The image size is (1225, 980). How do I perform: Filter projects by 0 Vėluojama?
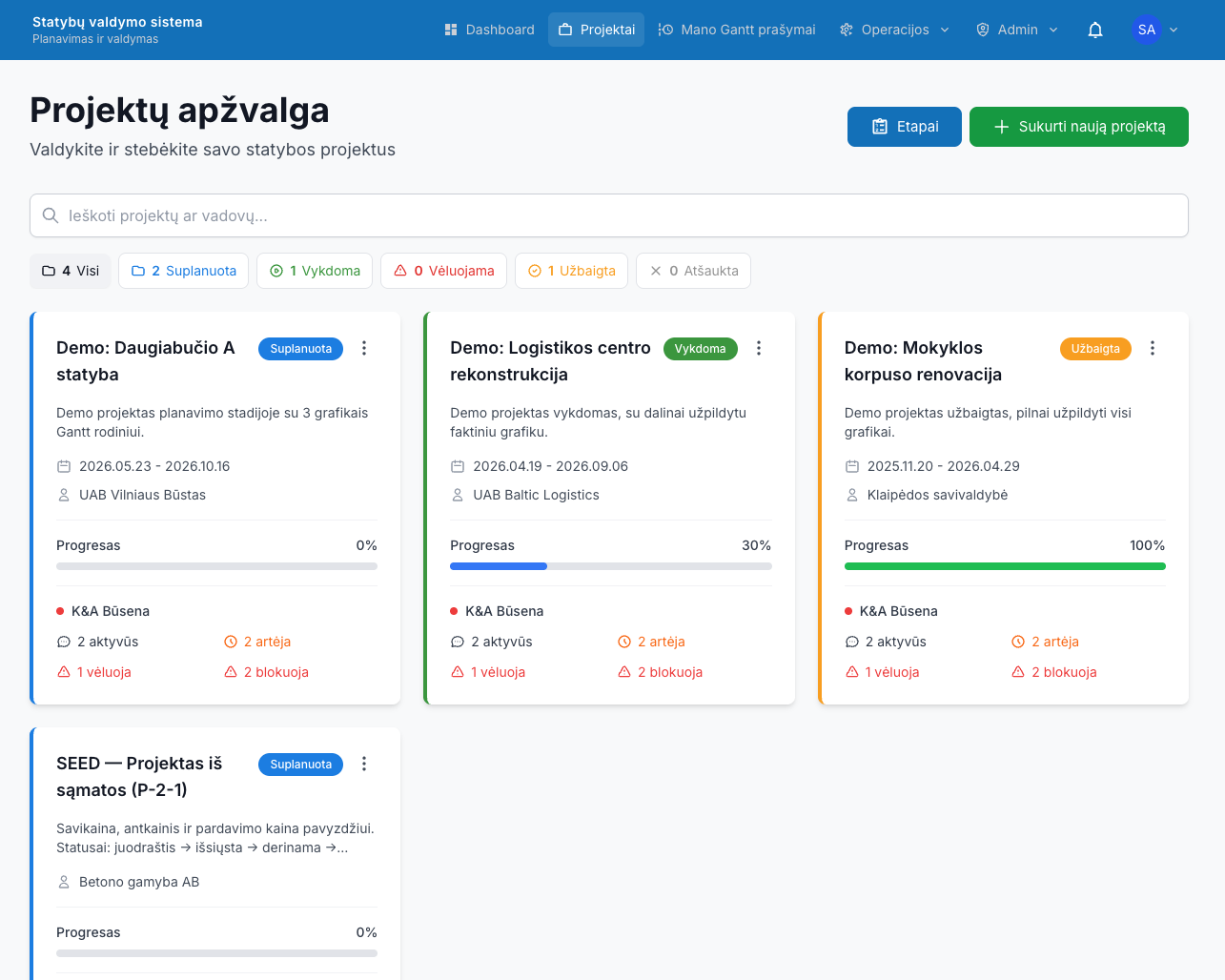[x=443, y=271]
